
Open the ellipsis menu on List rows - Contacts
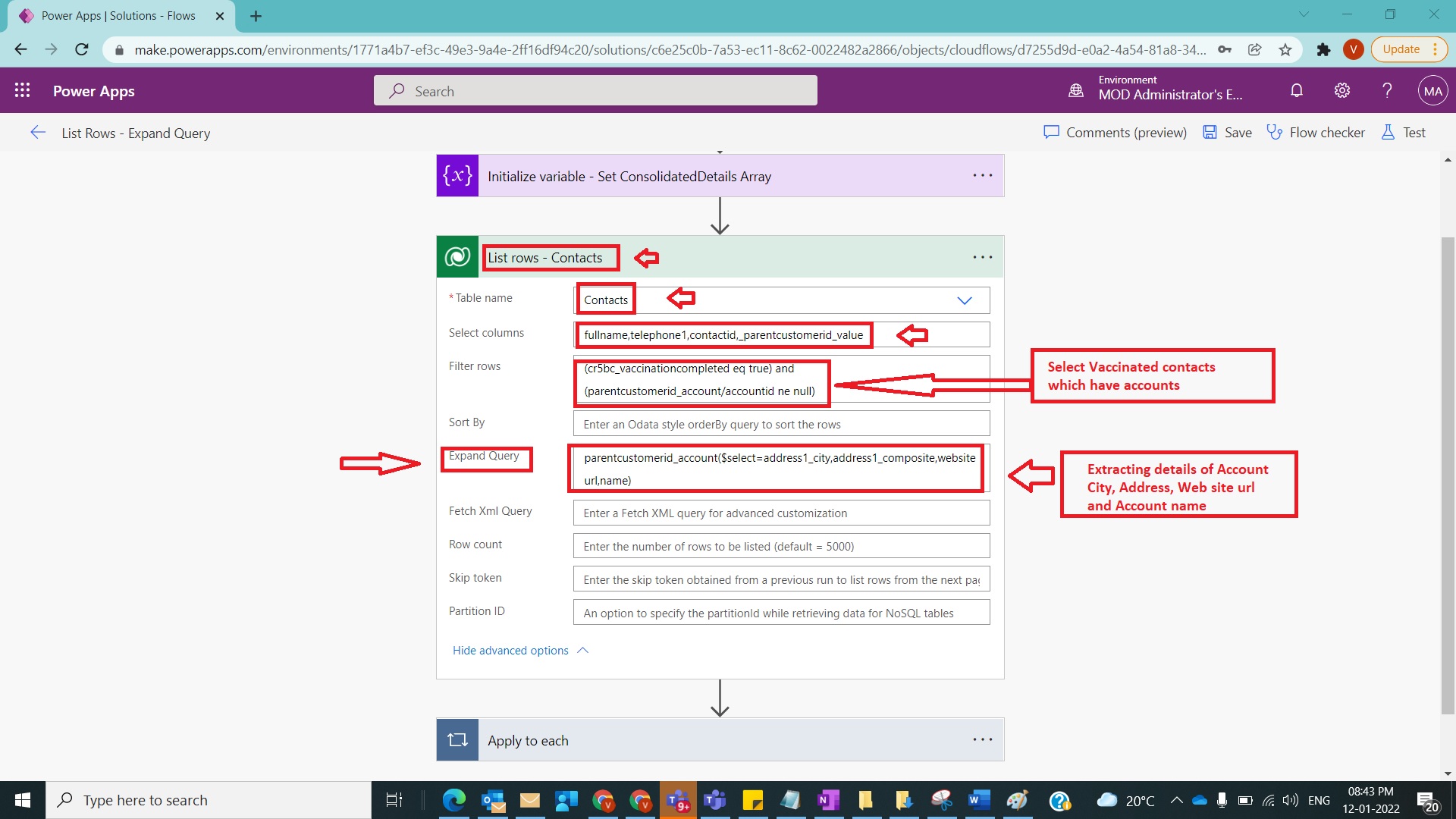tap(982, 257)
